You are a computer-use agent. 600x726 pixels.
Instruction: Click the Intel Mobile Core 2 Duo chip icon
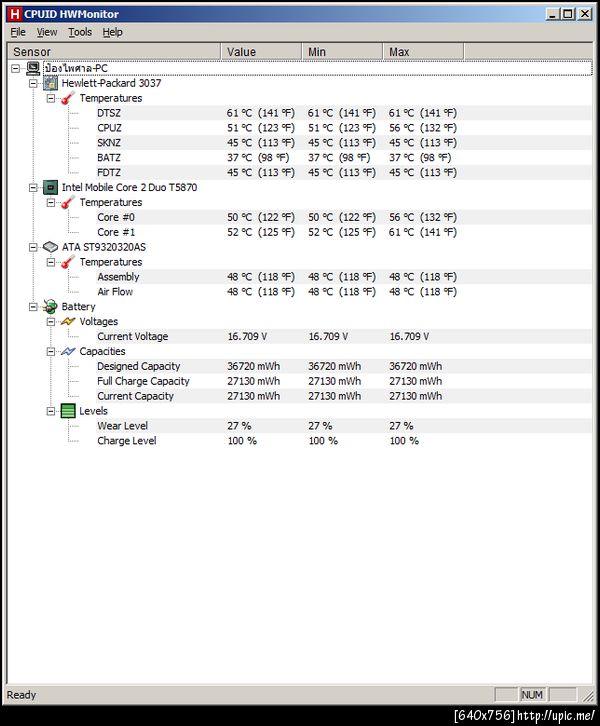pos(50,187)
